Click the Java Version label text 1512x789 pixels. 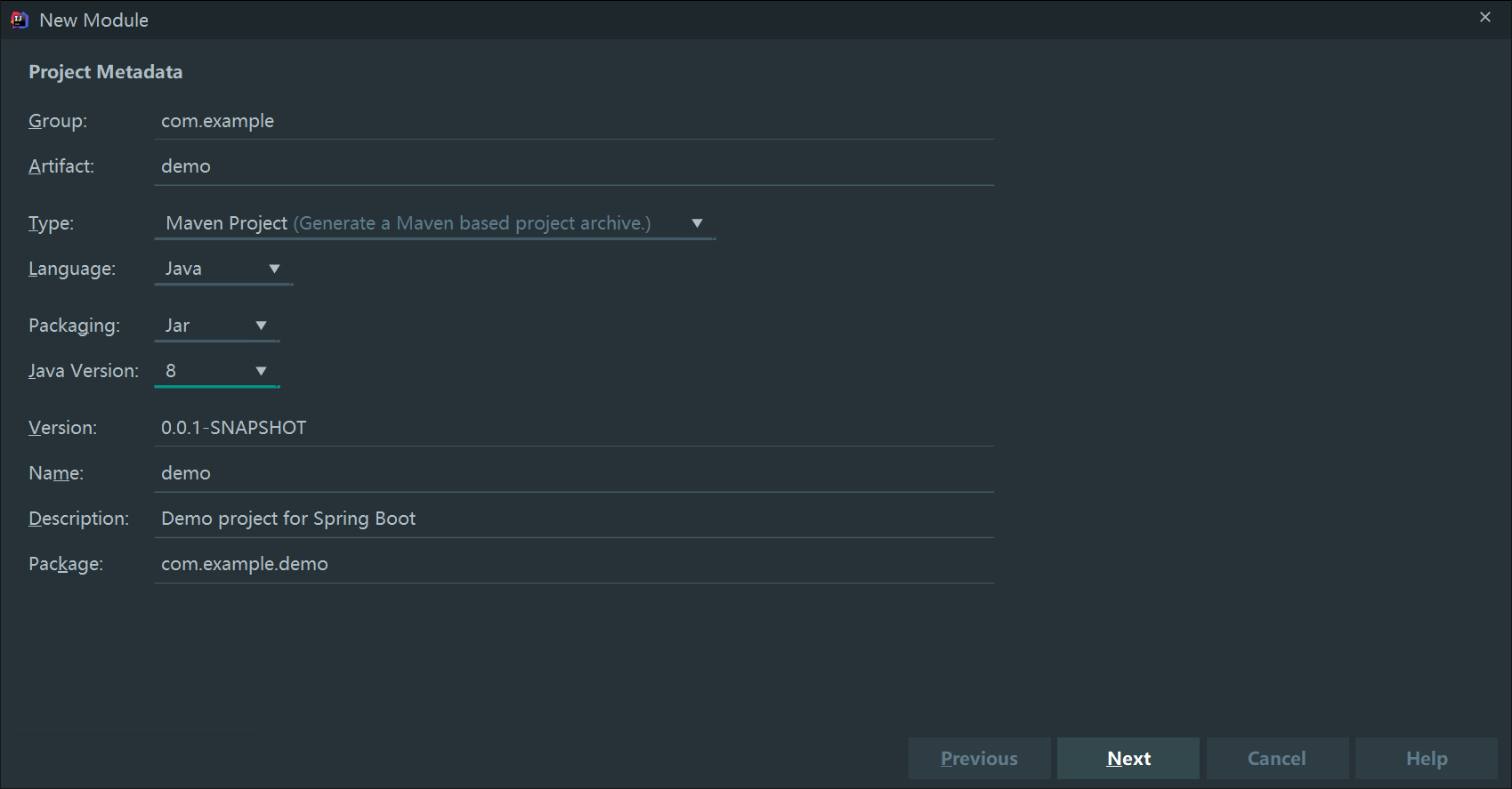[84, 371]
